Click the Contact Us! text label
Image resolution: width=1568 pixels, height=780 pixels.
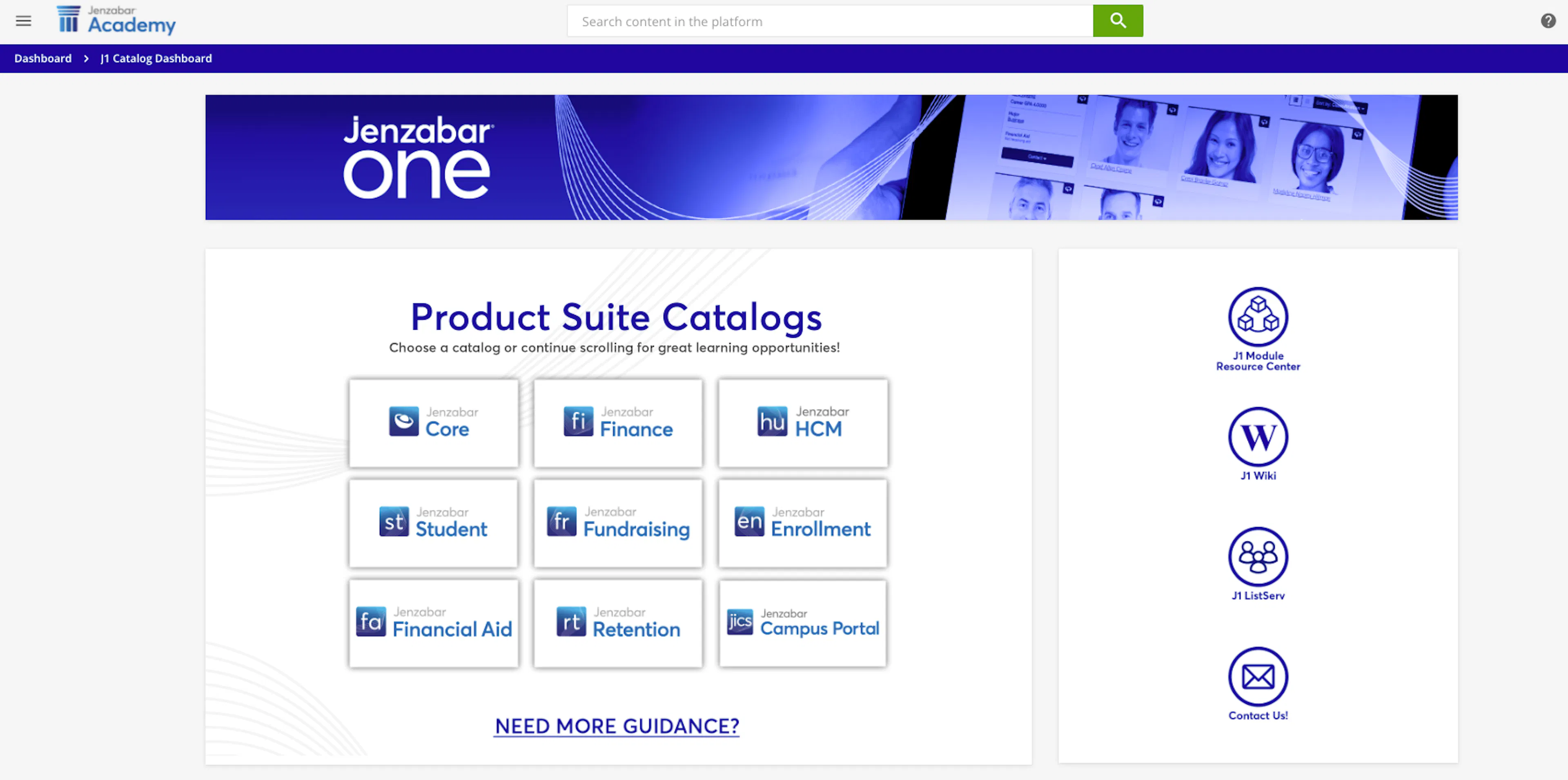coord(1258,715)
